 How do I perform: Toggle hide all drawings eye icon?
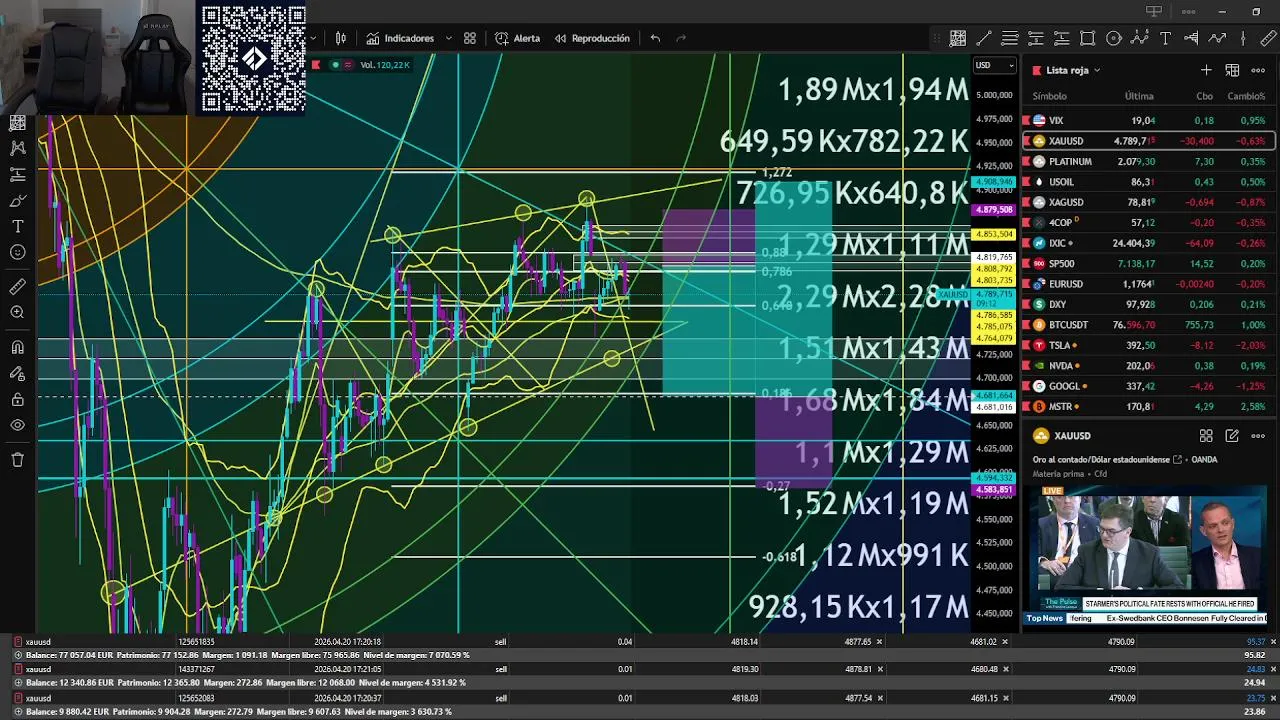(17, 426)
